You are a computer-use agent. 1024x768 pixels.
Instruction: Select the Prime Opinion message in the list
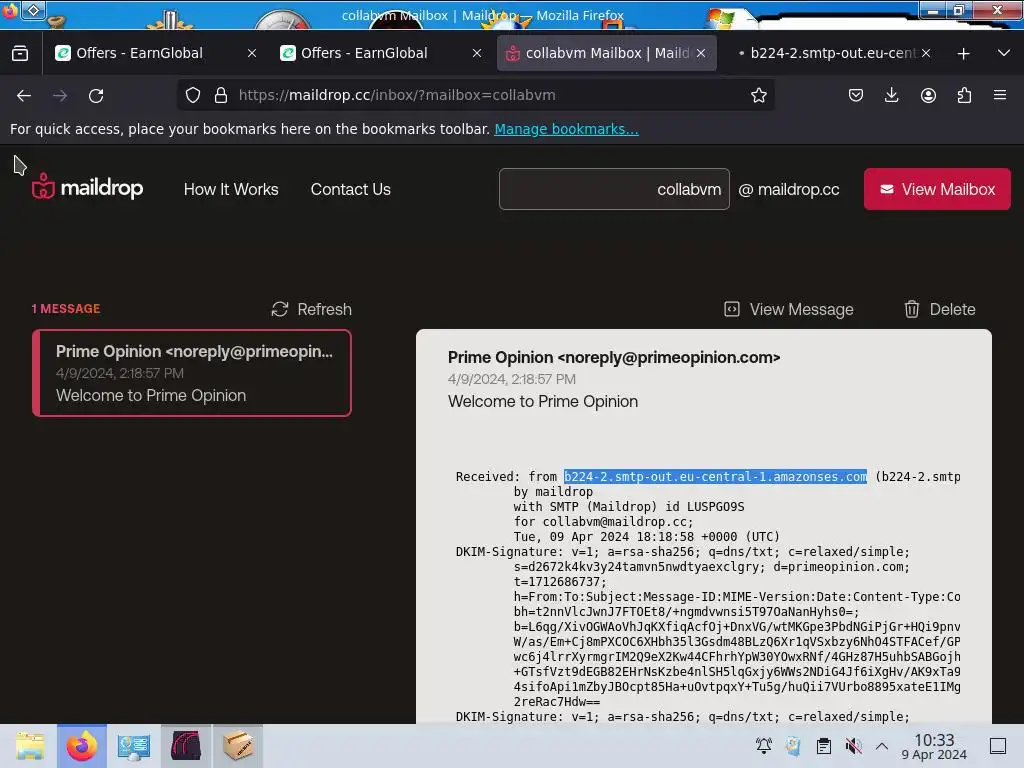pyautogui.click(x=192, y=373)
